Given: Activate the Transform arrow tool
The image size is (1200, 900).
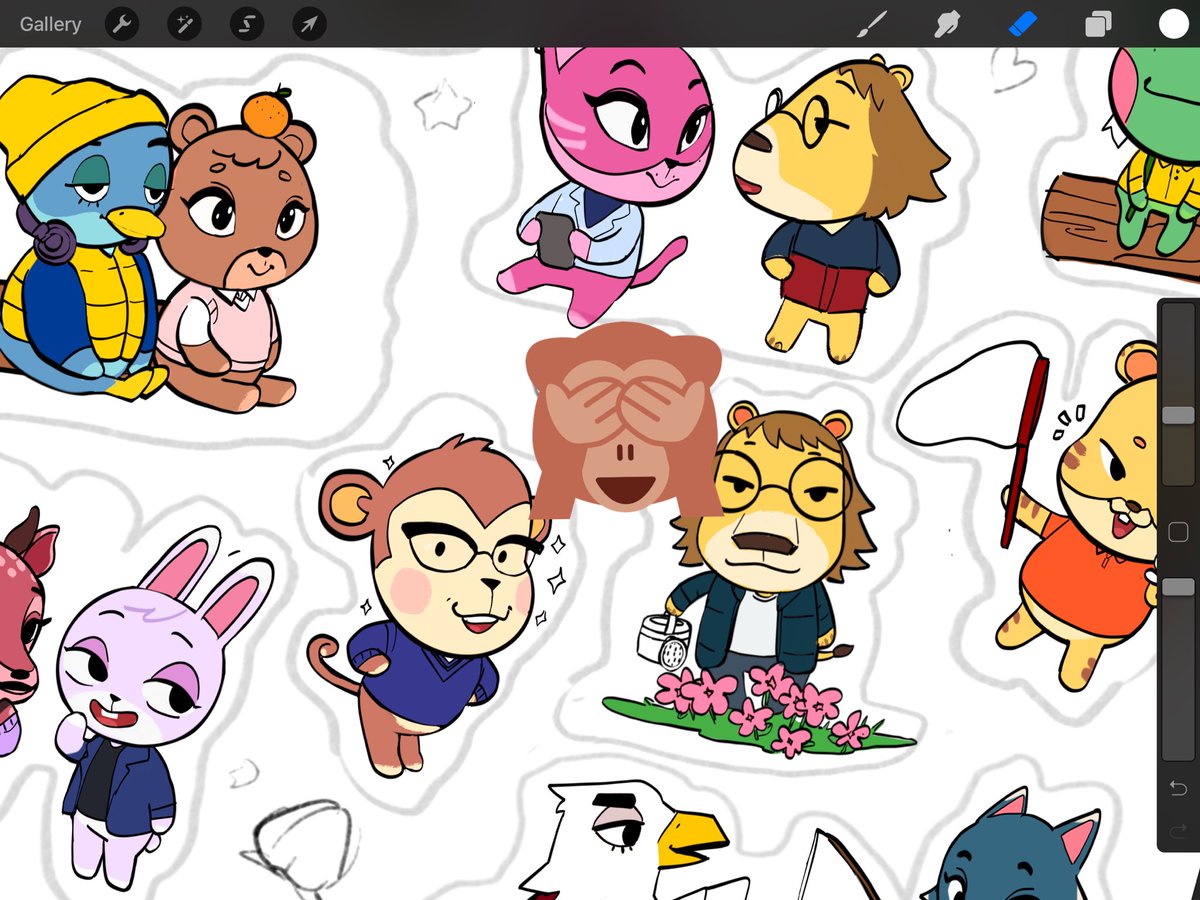Looking at the screenshot, I should pos(309,24).
